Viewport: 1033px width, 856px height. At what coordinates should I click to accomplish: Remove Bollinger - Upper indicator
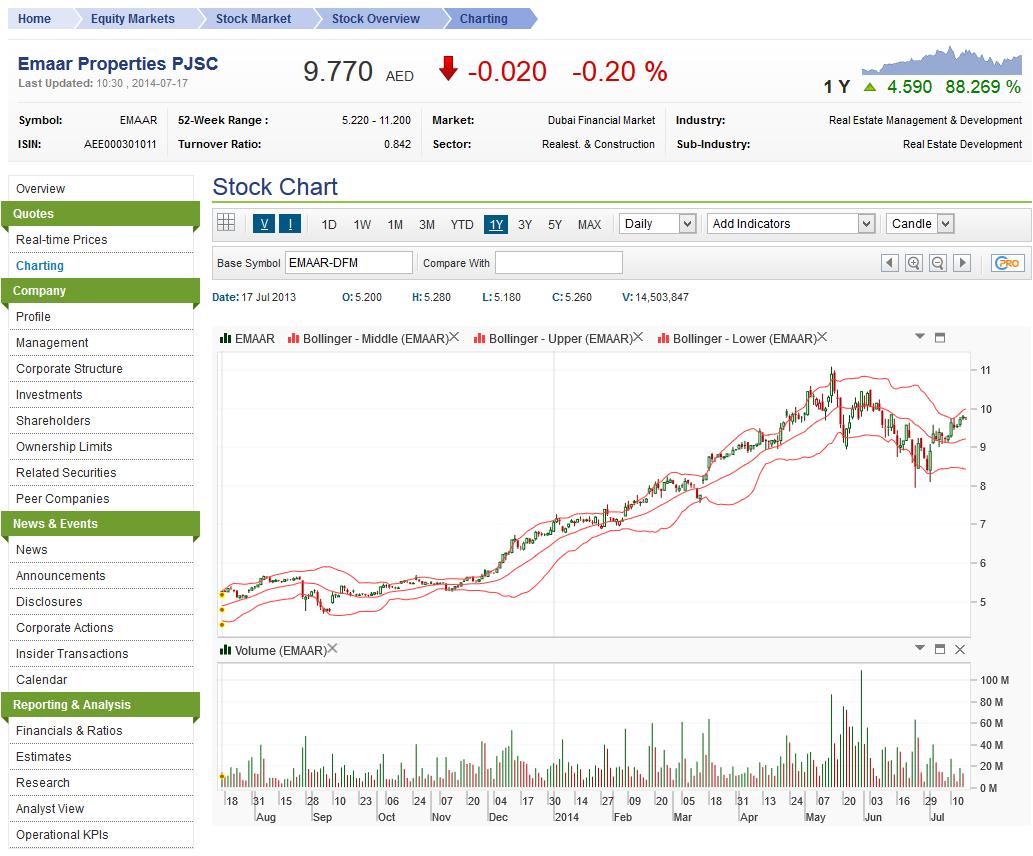pyautogui.click(x=638, y=337)
